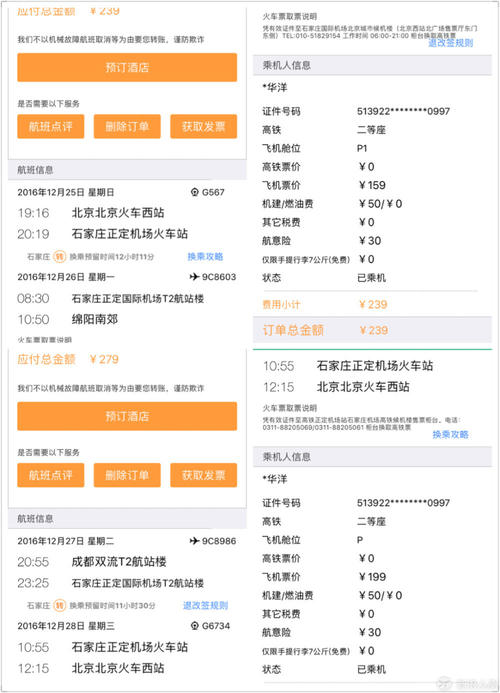Select the 飞机票价 ¥159 value

[x=372, y=185]
